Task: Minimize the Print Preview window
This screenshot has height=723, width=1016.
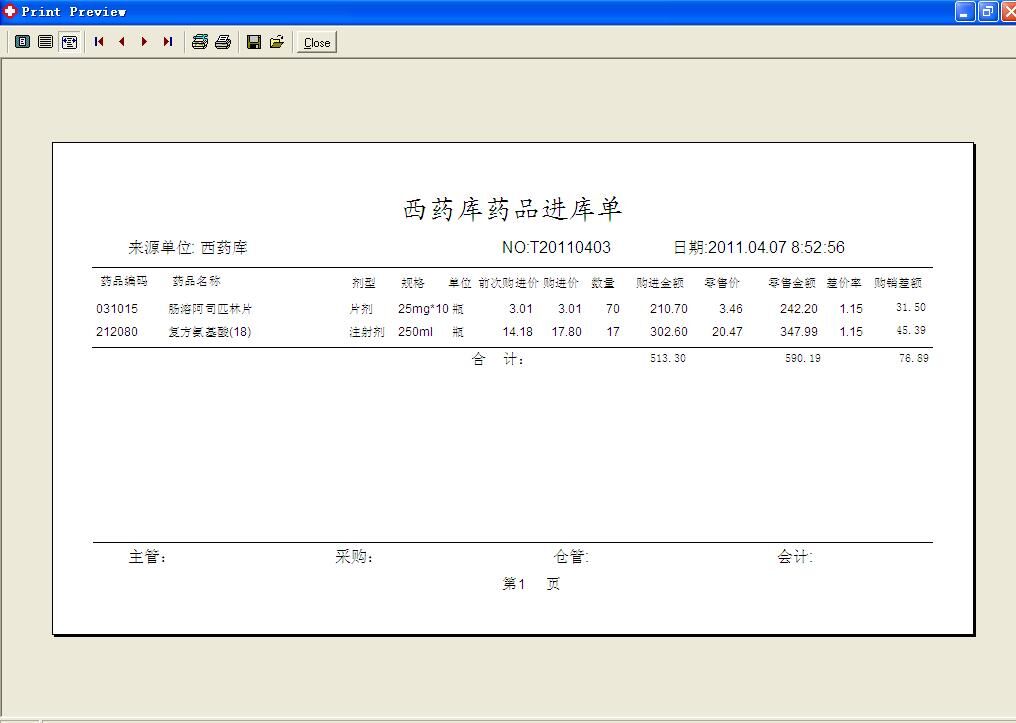Action: (964, 12)
